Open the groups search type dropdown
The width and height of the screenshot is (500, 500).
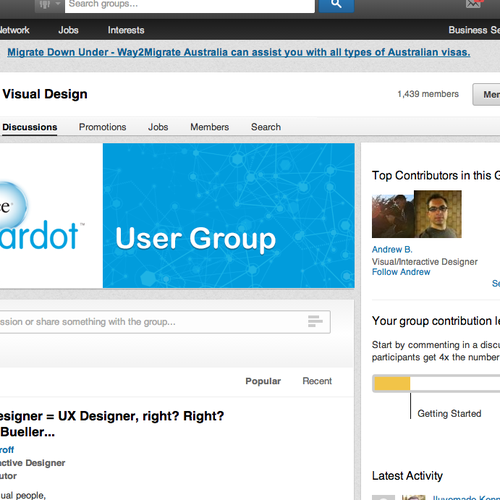tap(49, 5)
